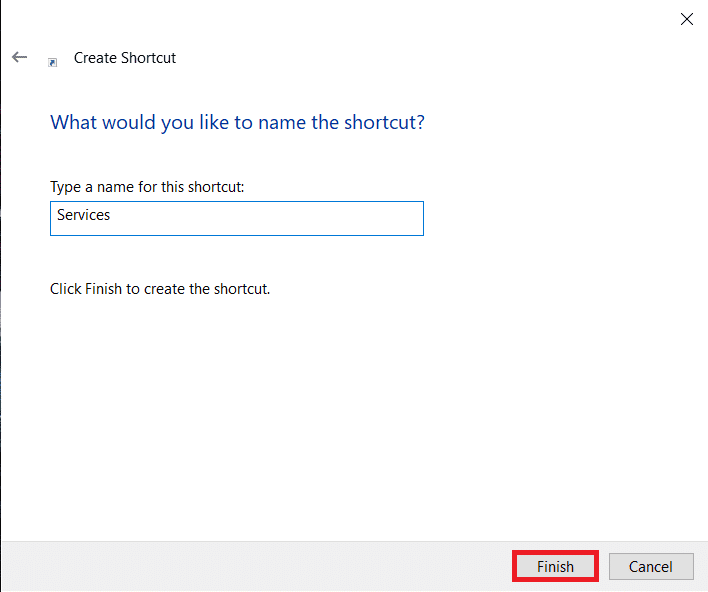Click the gray footer area left of Finish
Viewport: 708px width, 592px height.
(250, 566)
